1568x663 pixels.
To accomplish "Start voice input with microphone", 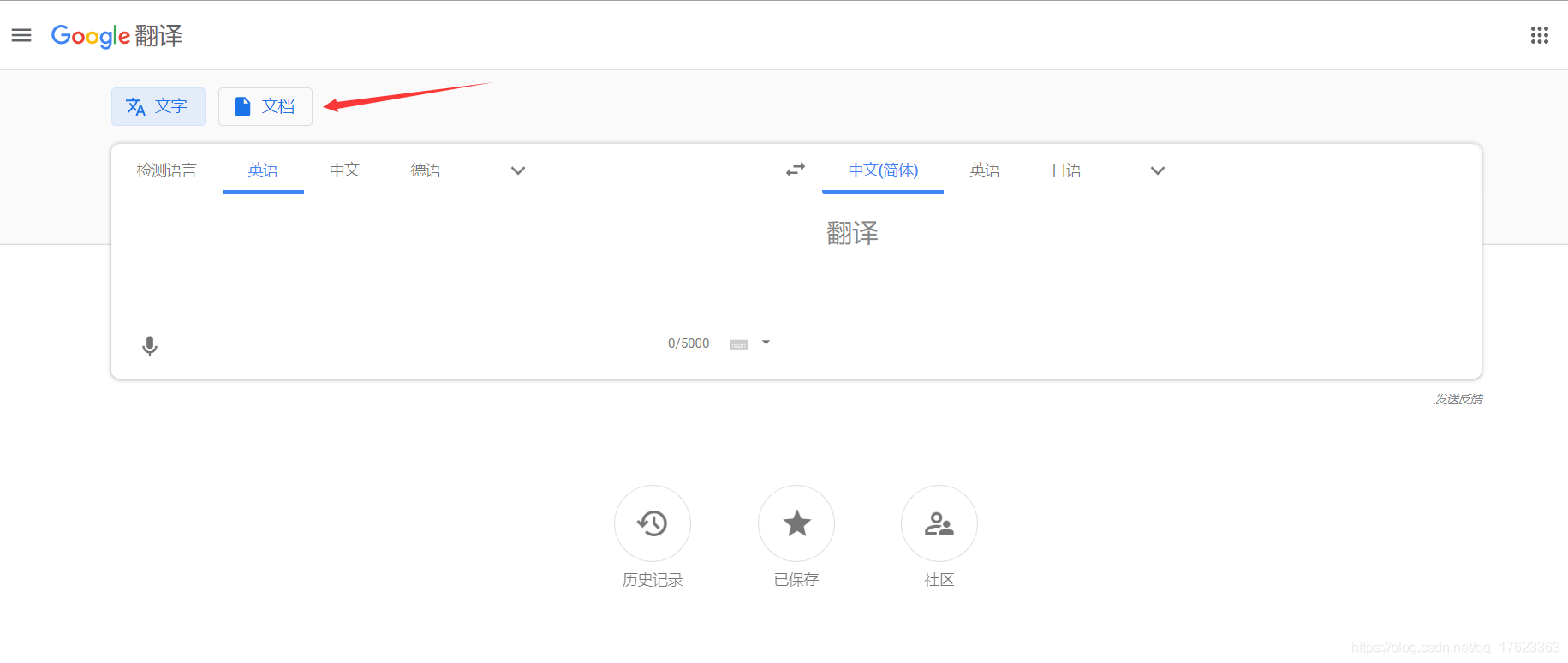I will tap(150, 346).
